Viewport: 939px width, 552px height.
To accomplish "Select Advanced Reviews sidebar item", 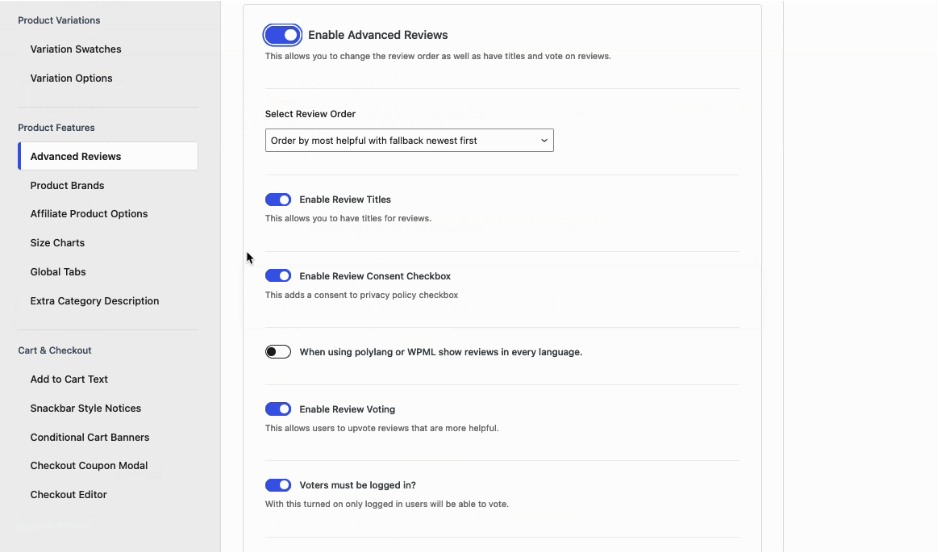I will 76,157.
